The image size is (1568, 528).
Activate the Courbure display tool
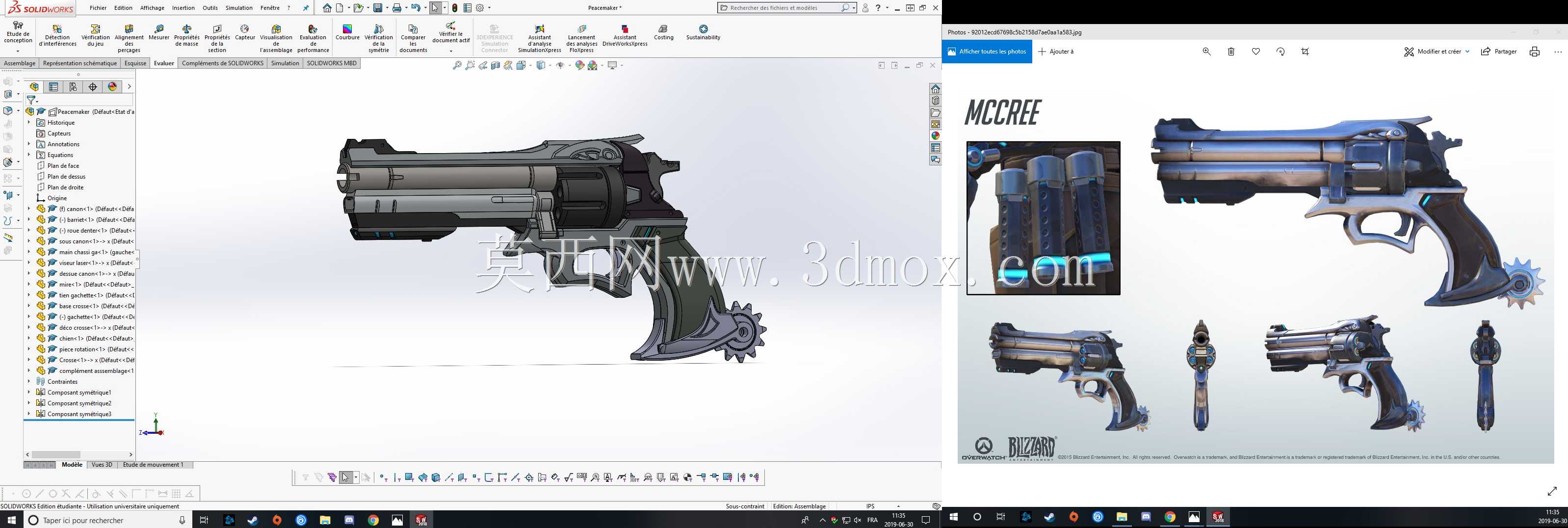[x=347, y=33]
